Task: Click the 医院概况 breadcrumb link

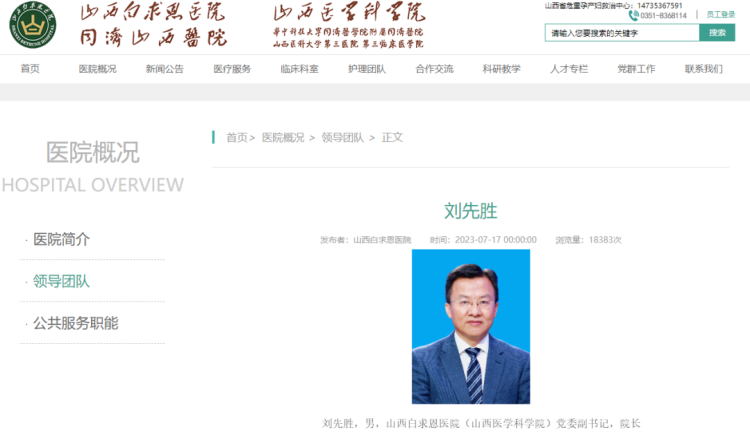Action: (283, 138)
